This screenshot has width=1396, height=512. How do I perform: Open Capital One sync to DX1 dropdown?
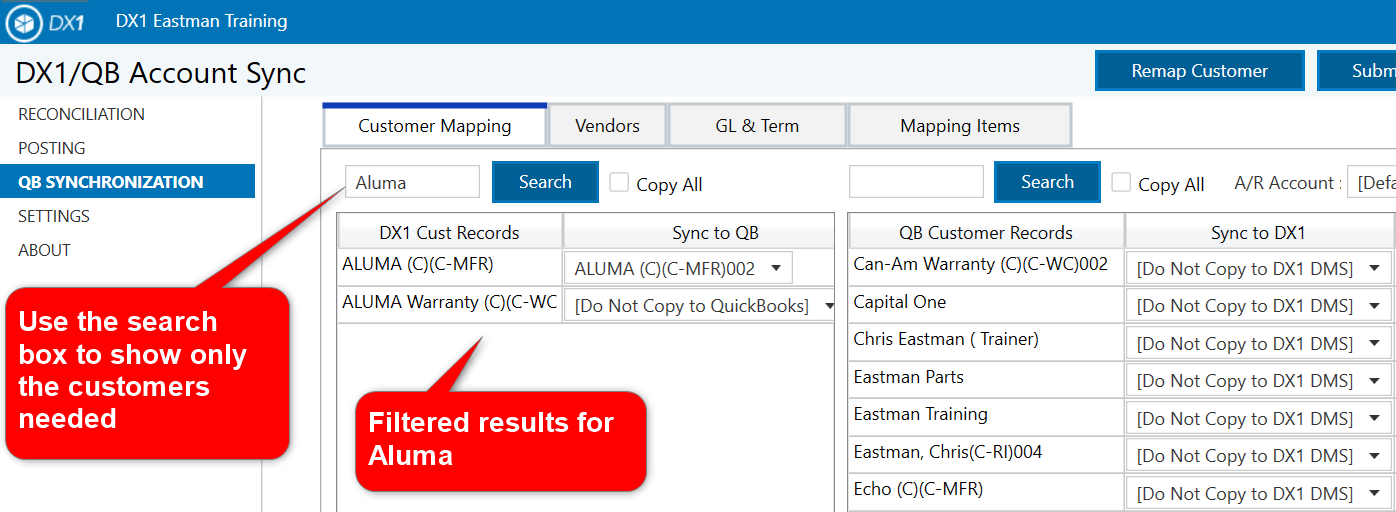pyautogui.click(x=1258, y=306)
